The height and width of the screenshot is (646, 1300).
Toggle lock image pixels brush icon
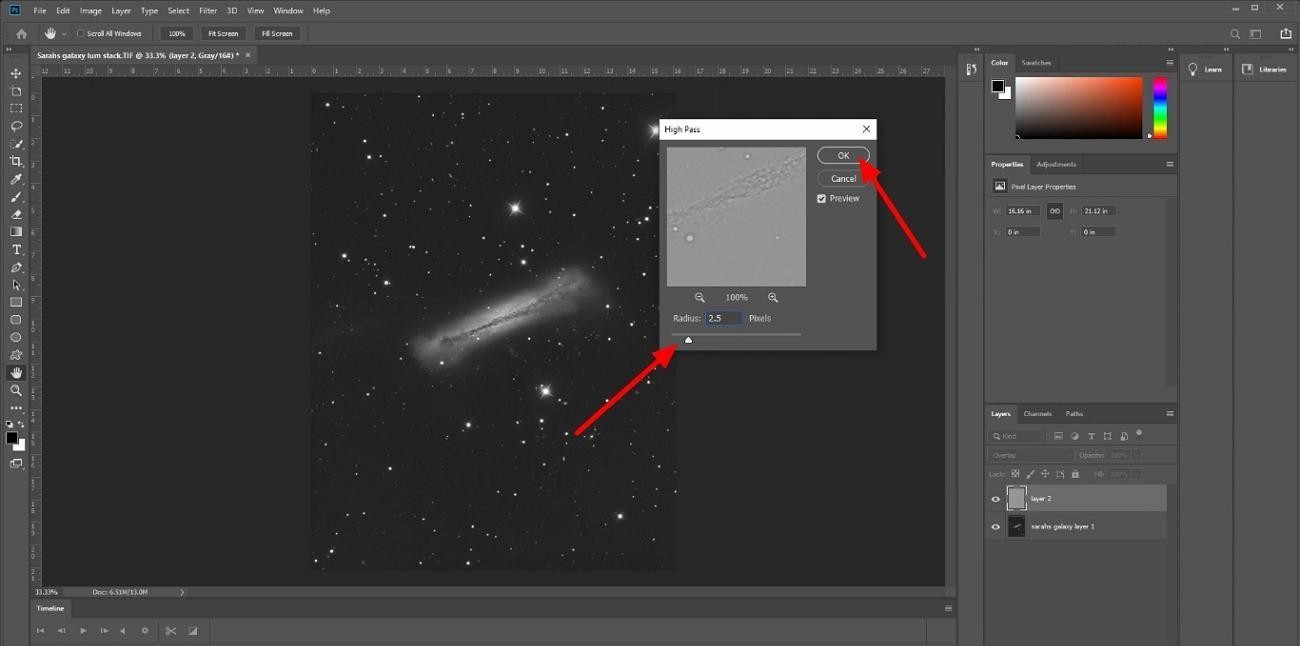[x=1030, y=474]
